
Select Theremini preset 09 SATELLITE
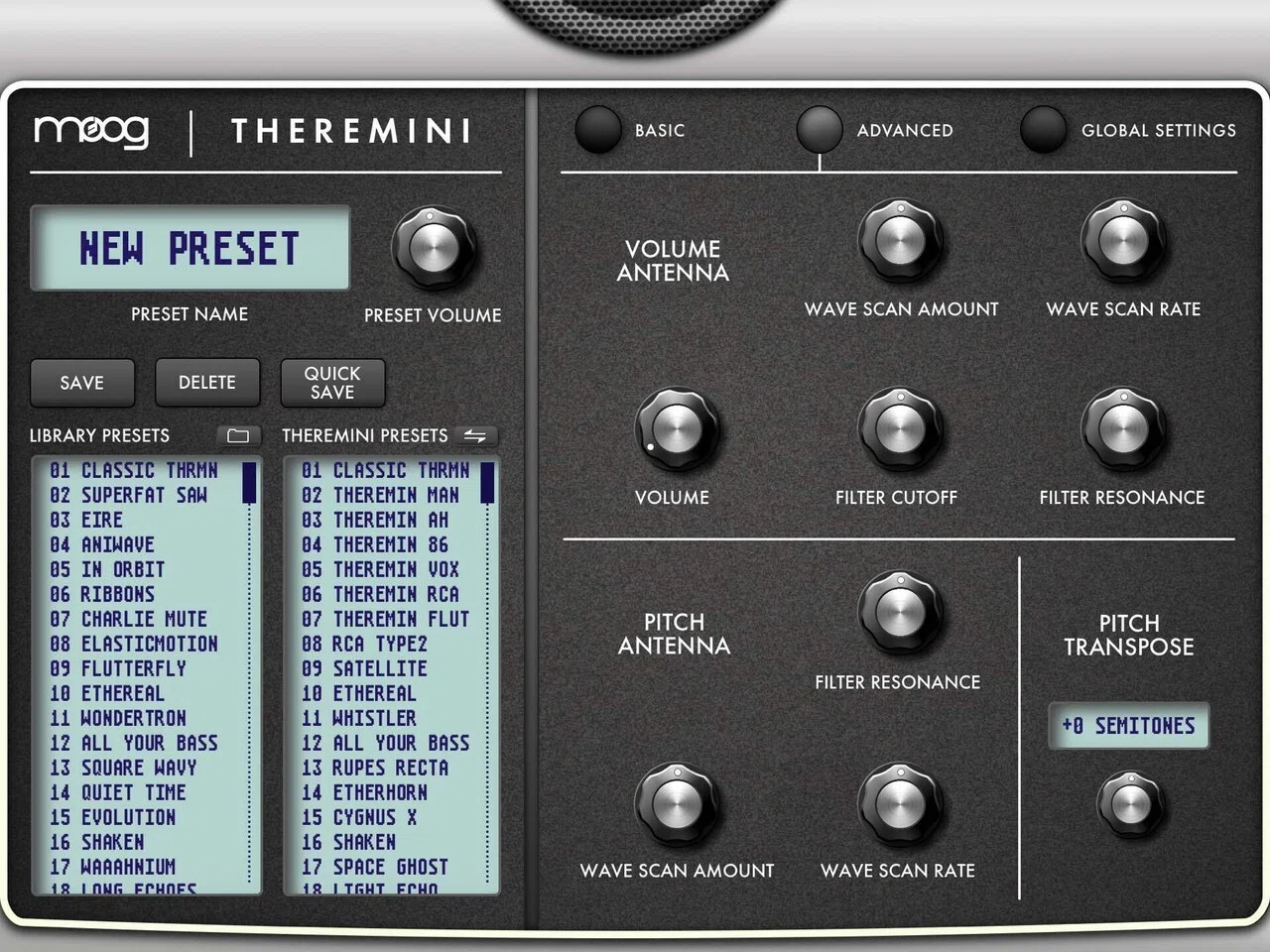[x=364, y=668]
